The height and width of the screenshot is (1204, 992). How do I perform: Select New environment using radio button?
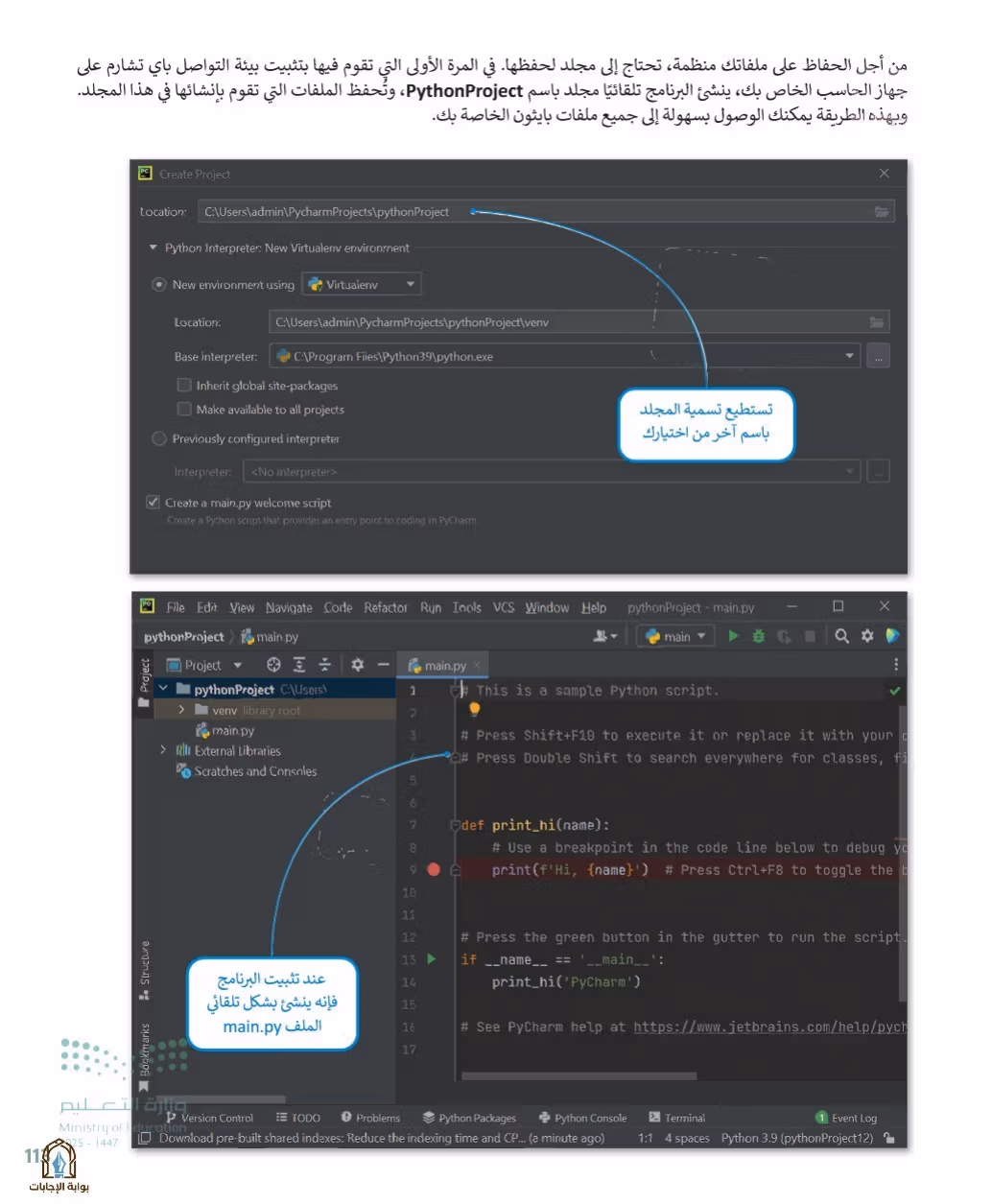(x=159, y=285)
